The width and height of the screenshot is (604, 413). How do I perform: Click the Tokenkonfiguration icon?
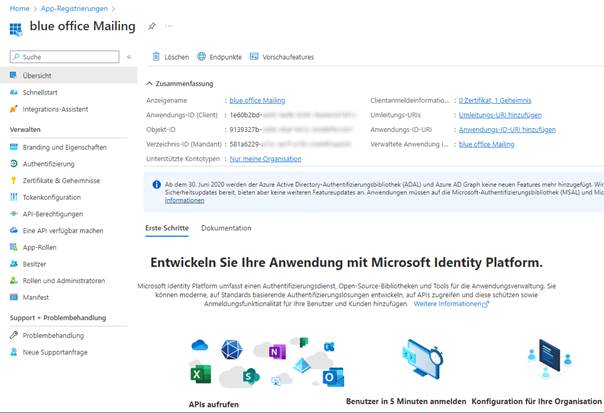click(x=14, y=197)
